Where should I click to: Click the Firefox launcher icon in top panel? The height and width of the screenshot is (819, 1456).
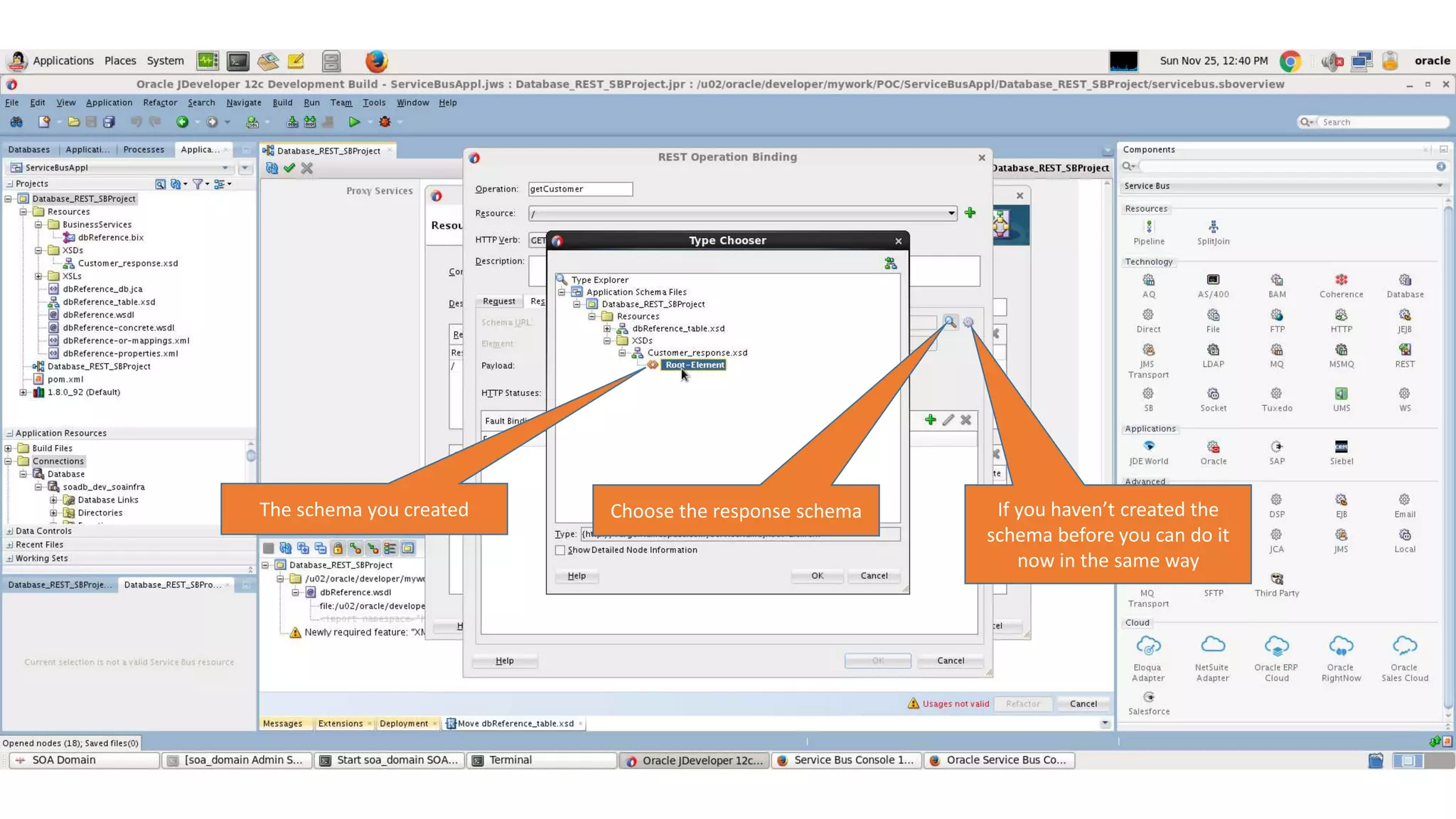click(376, 61)
